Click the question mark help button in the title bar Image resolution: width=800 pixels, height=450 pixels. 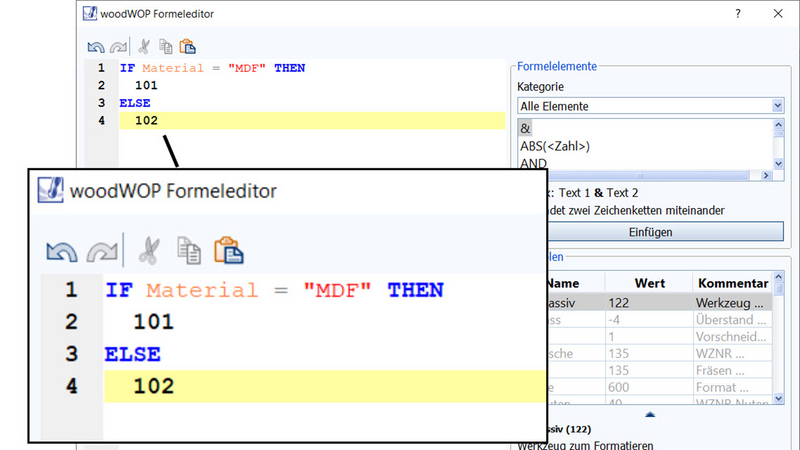(738, 13)
